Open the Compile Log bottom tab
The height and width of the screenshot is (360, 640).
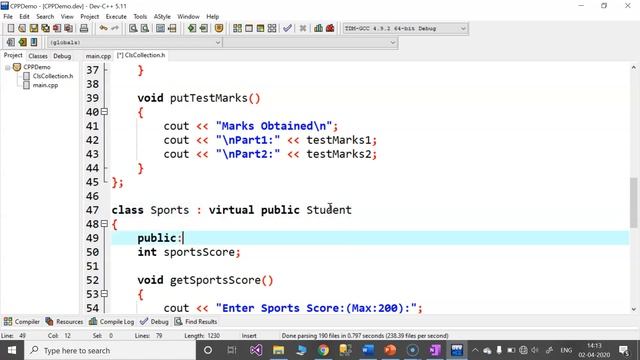(x=111, y=322)
